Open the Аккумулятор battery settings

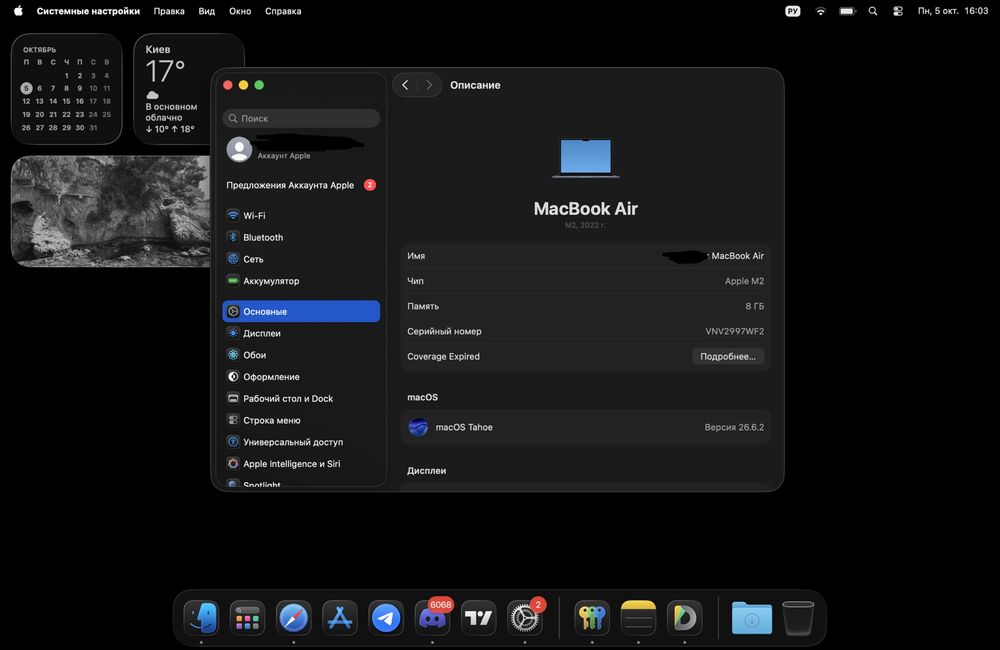301,281
